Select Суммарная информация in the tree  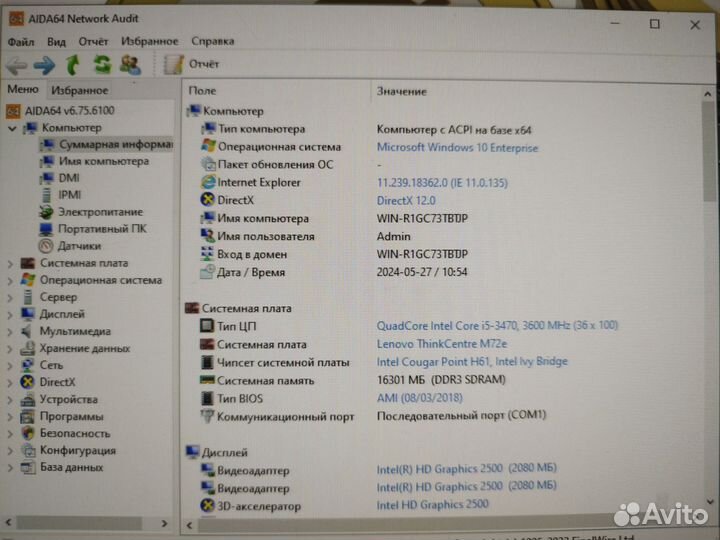pyautogui.click(x=107, y=145)
